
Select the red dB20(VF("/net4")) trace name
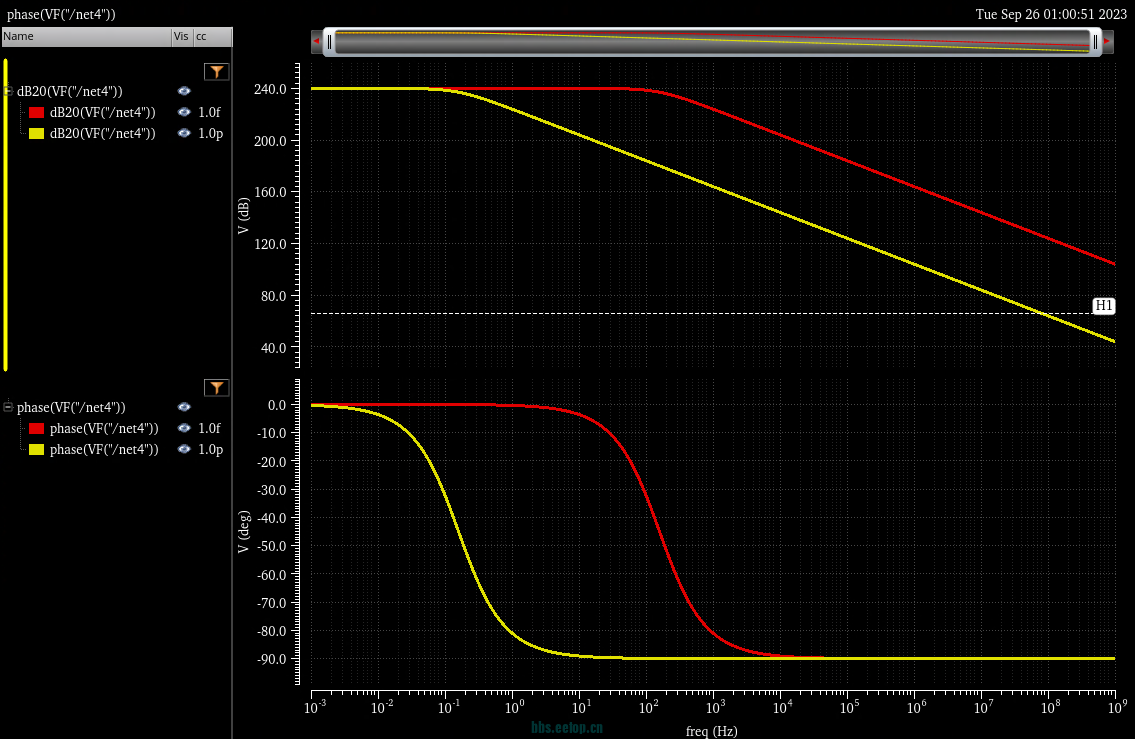click(103, 112)
